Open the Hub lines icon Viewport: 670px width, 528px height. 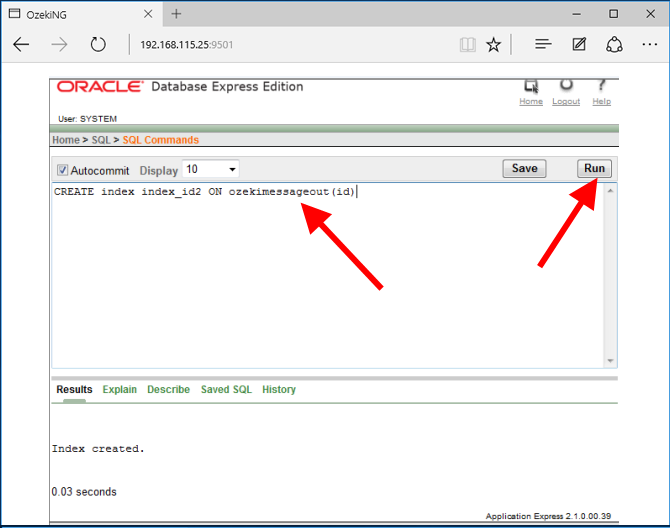click(x=543, y=44)
